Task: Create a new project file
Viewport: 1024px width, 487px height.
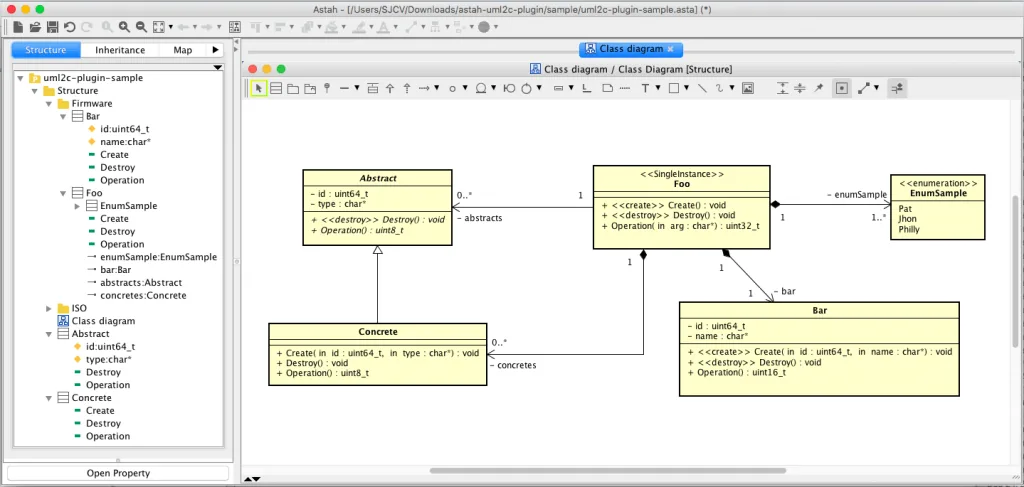Action: [x=18, y=27]
